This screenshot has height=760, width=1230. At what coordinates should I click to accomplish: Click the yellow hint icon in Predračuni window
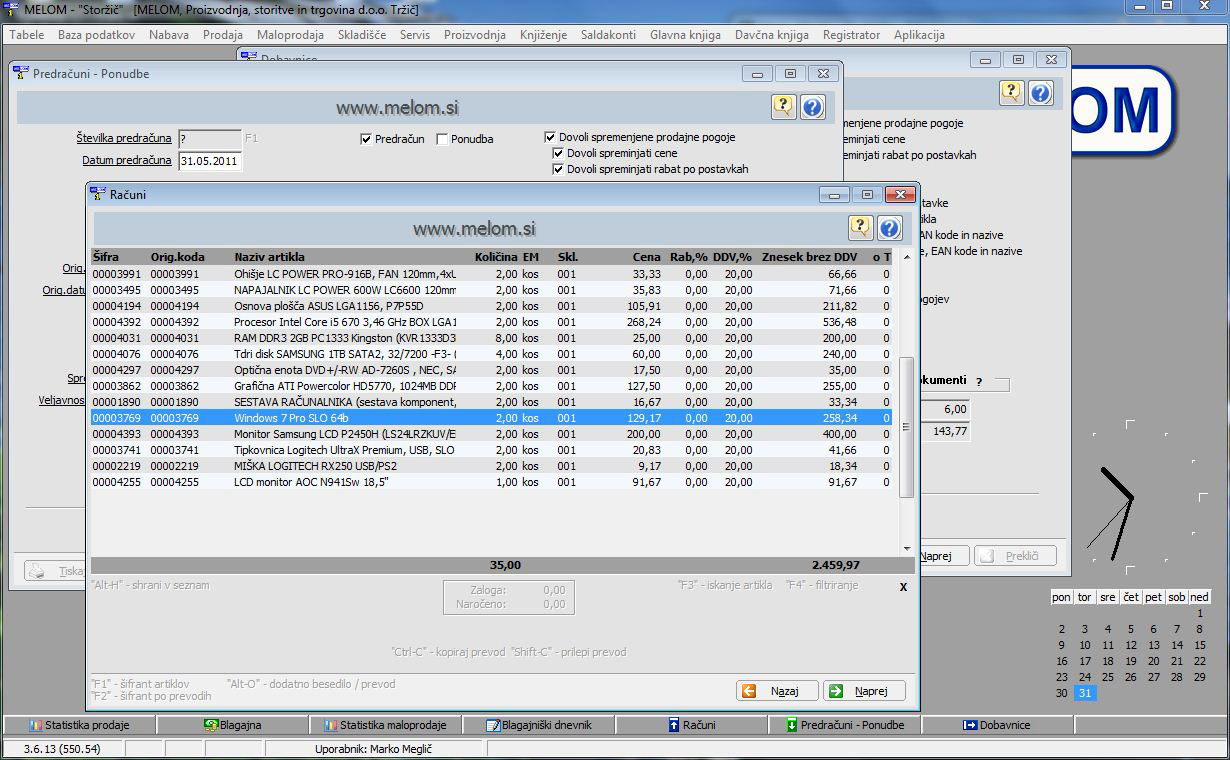pyautogui.click(x=783, y=107)
